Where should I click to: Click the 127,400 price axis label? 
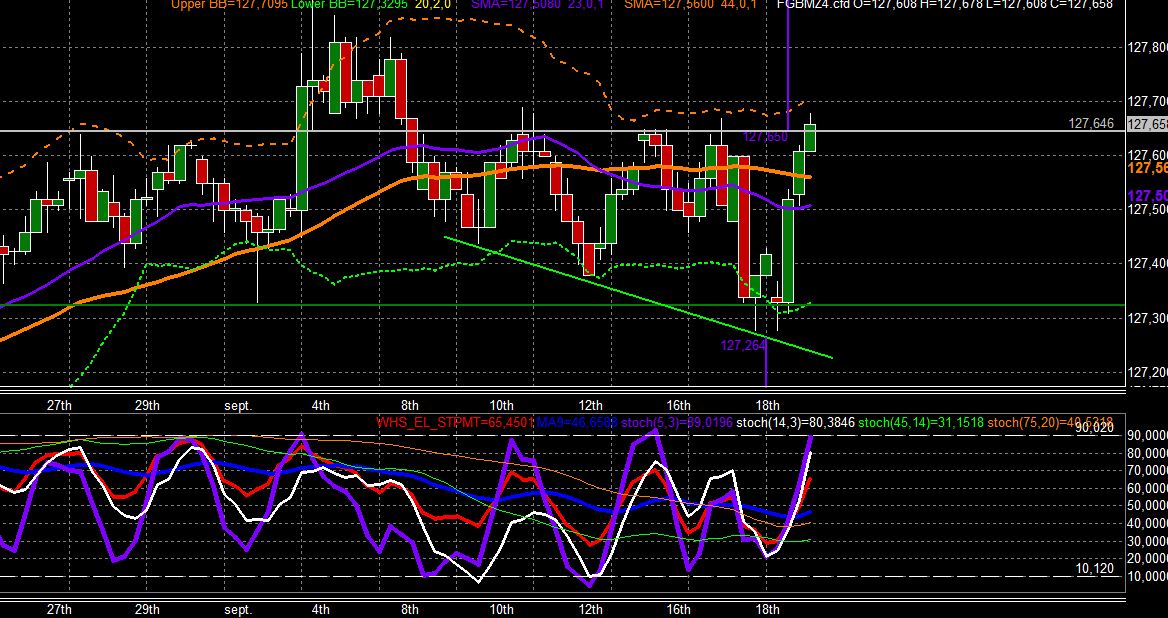(x=1148, y=264)
